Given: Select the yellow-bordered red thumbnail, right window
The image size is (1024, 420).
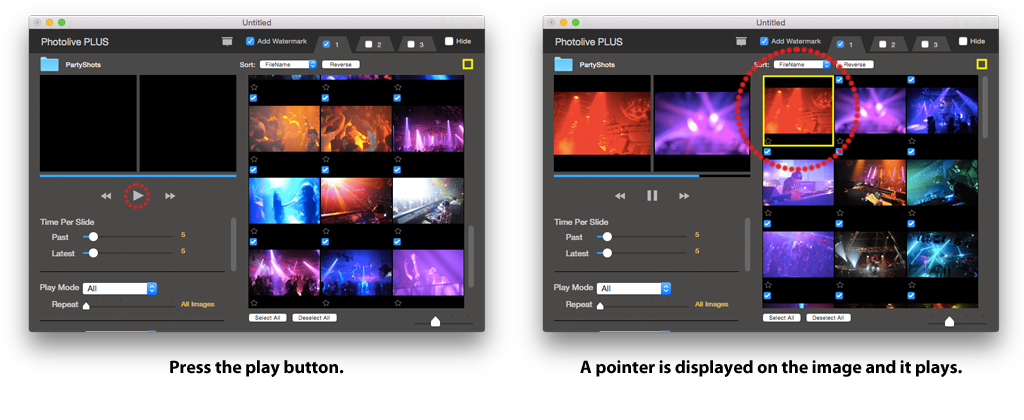Looking at the screenshot, I should coord(798,111).
